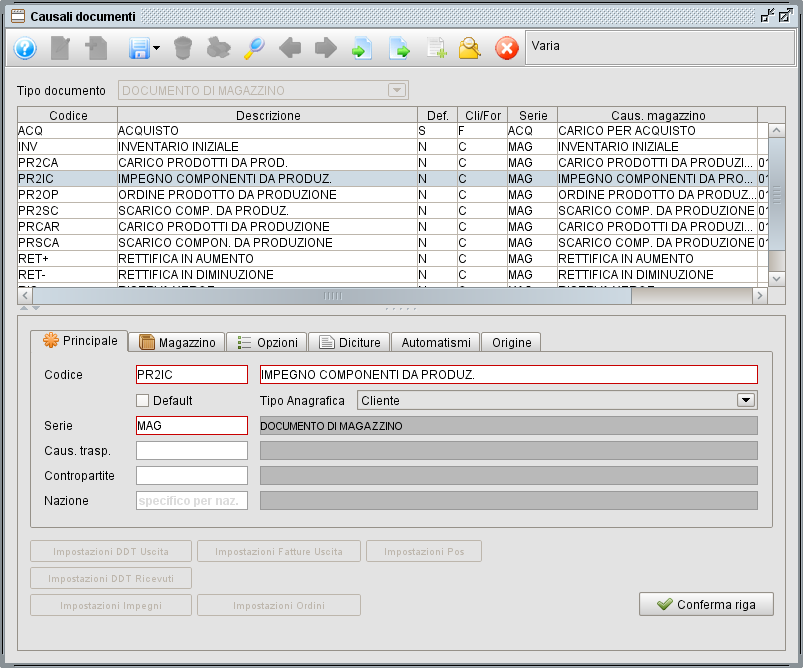Screen dimensions: 803x668
Task: Click the green export arrow icon
Action: coord(399,48)
